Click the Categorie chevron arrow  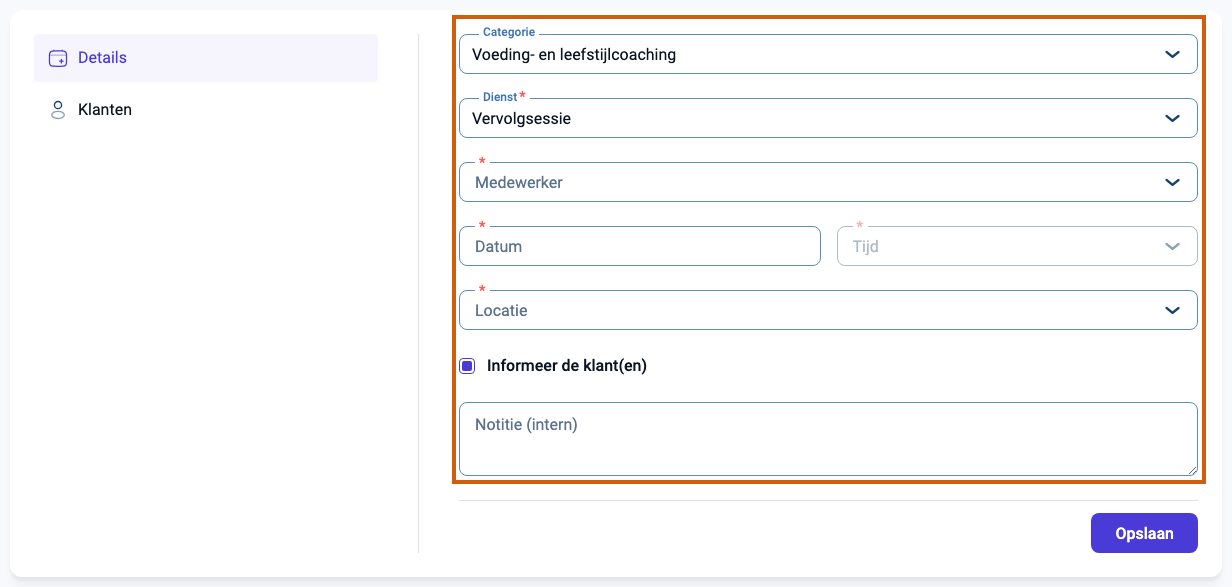1173,54
